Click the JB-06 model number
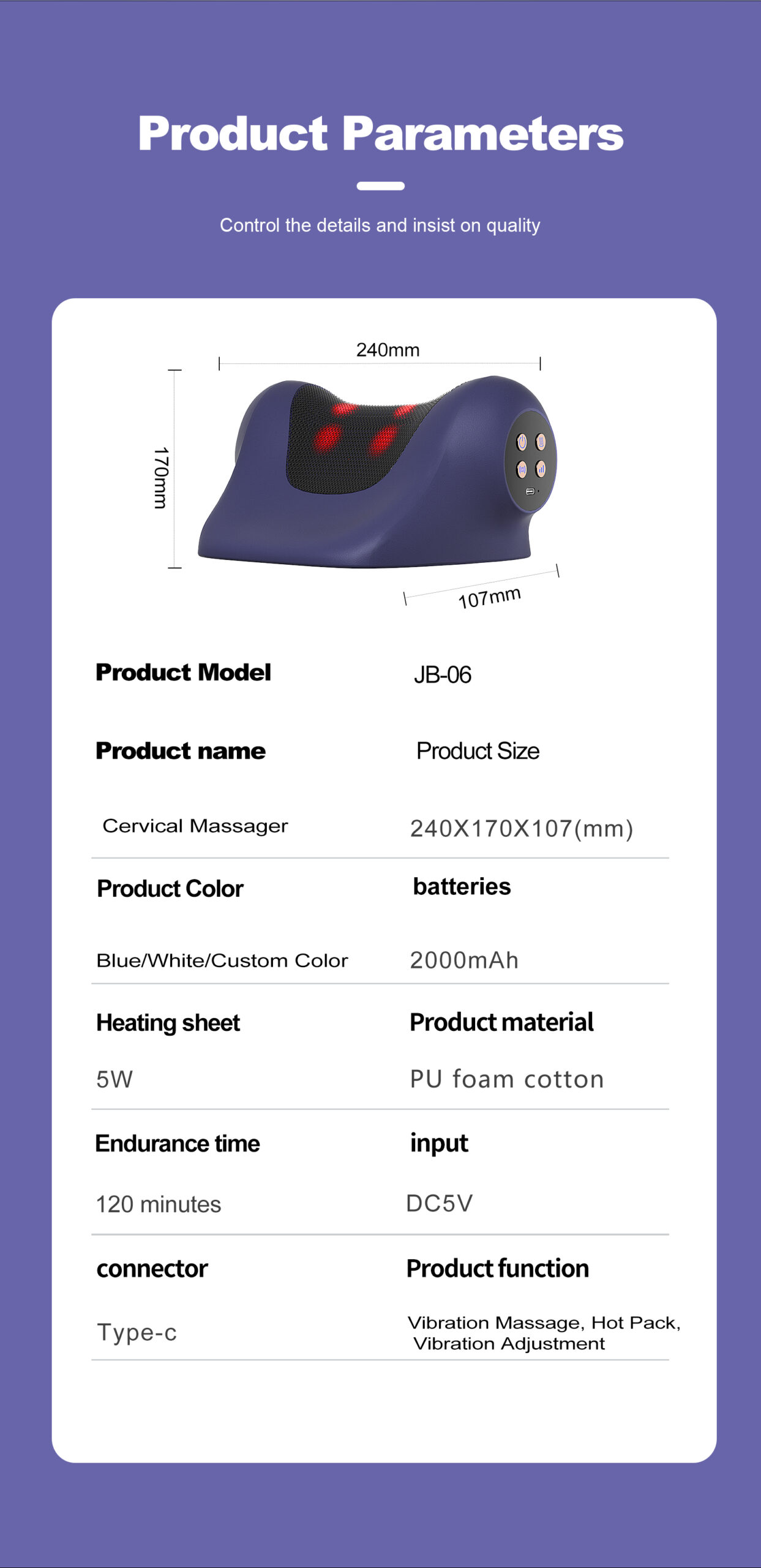The image size is (761, 1568). pyautogui.click(x=442, y=675)
